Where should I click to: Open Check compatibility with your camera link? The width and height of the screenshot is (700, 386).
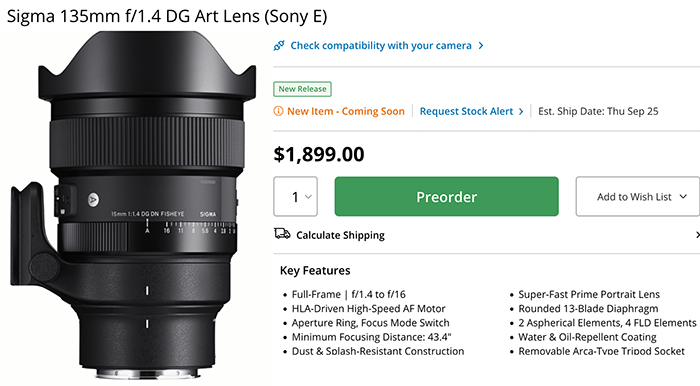pos(381,46)
